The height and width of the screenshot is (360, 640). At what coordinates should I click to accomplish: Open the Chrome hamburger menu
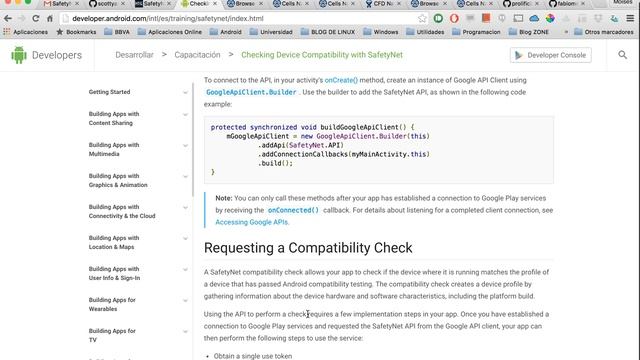tap(630, 18)
